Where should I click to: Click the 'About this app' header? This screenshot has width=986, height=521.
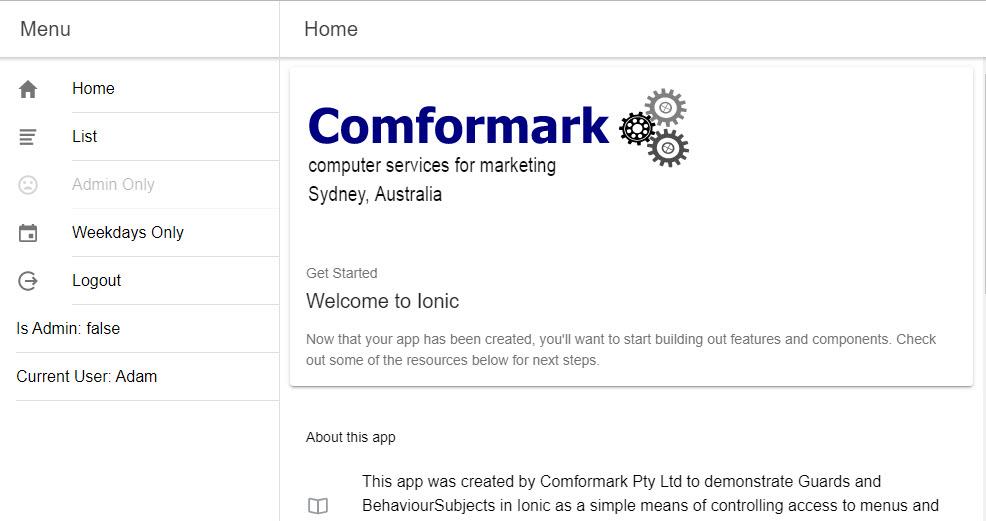(x=351, y=437)
